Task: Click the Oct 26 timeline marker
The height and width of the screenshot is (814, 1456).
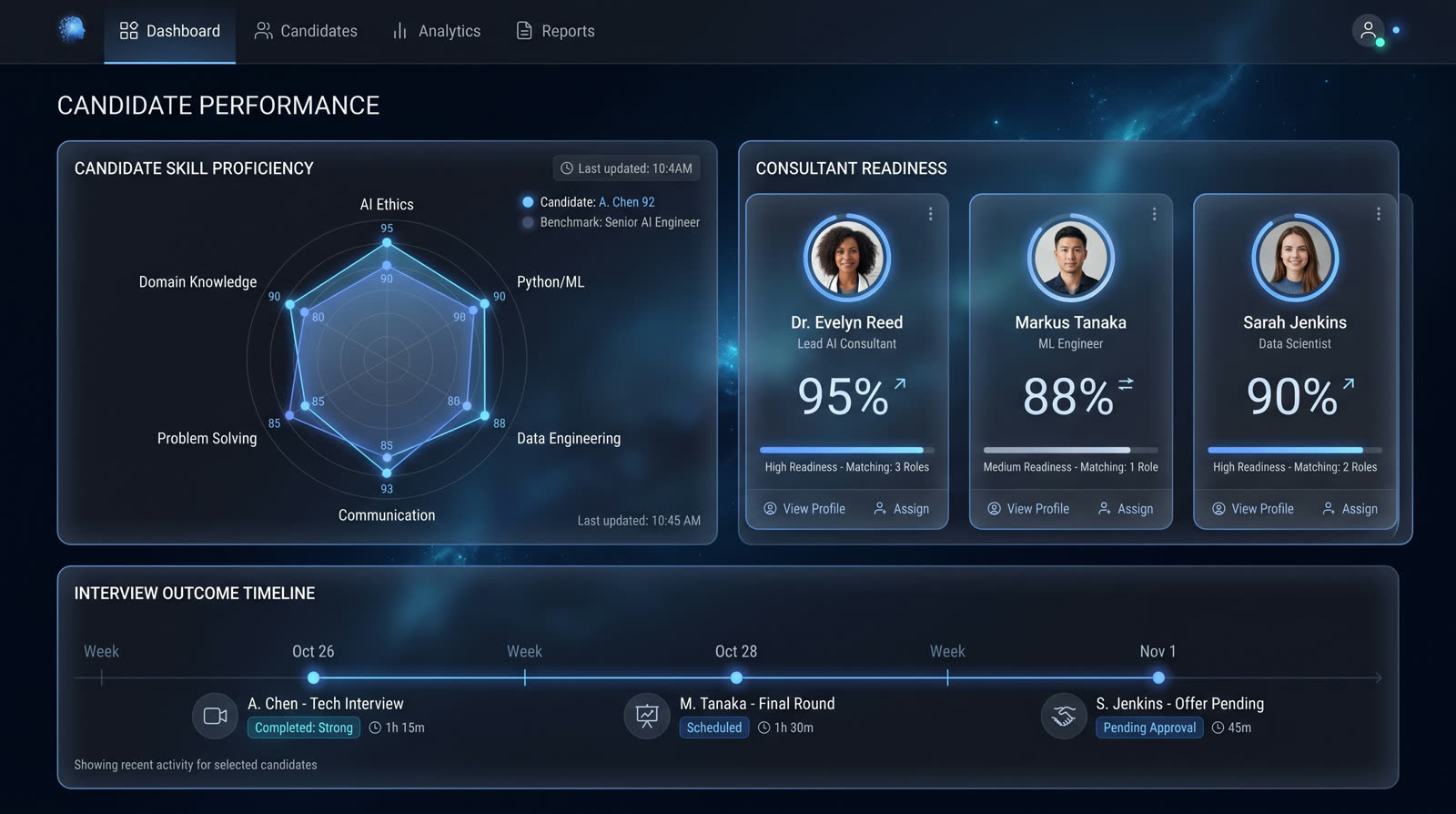Action: pos(313,677)
